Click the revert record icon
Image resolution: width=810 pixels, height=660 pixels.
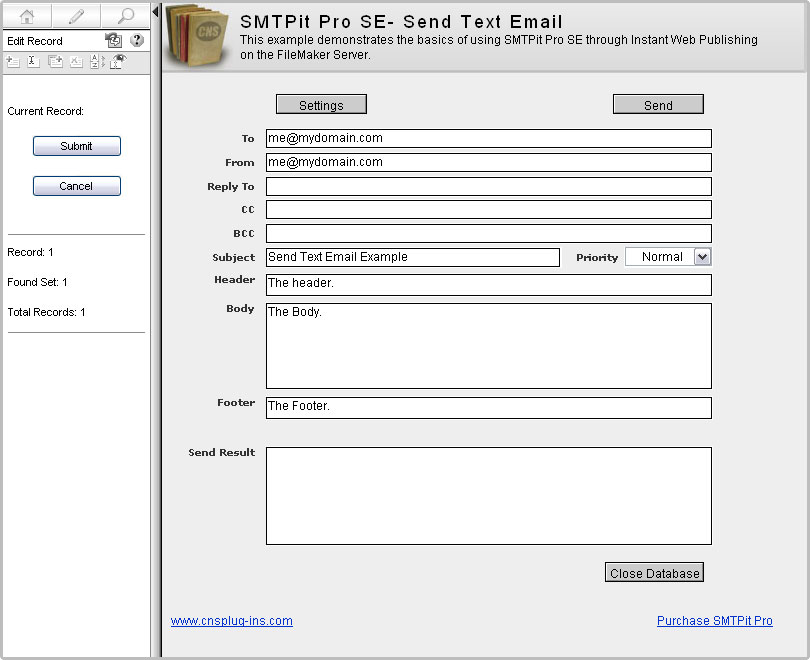(113, 40)
